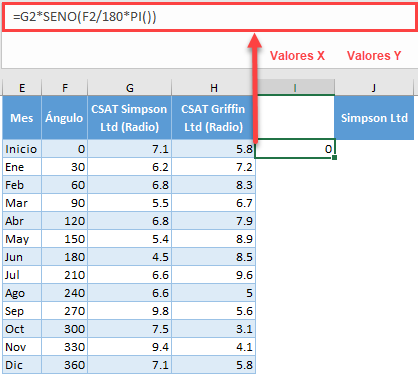Image resolution: width=418 pixels, height=380 pixels.
Task: Click the Simpson Ltd header in column J
Action: [x=374, y=118]
